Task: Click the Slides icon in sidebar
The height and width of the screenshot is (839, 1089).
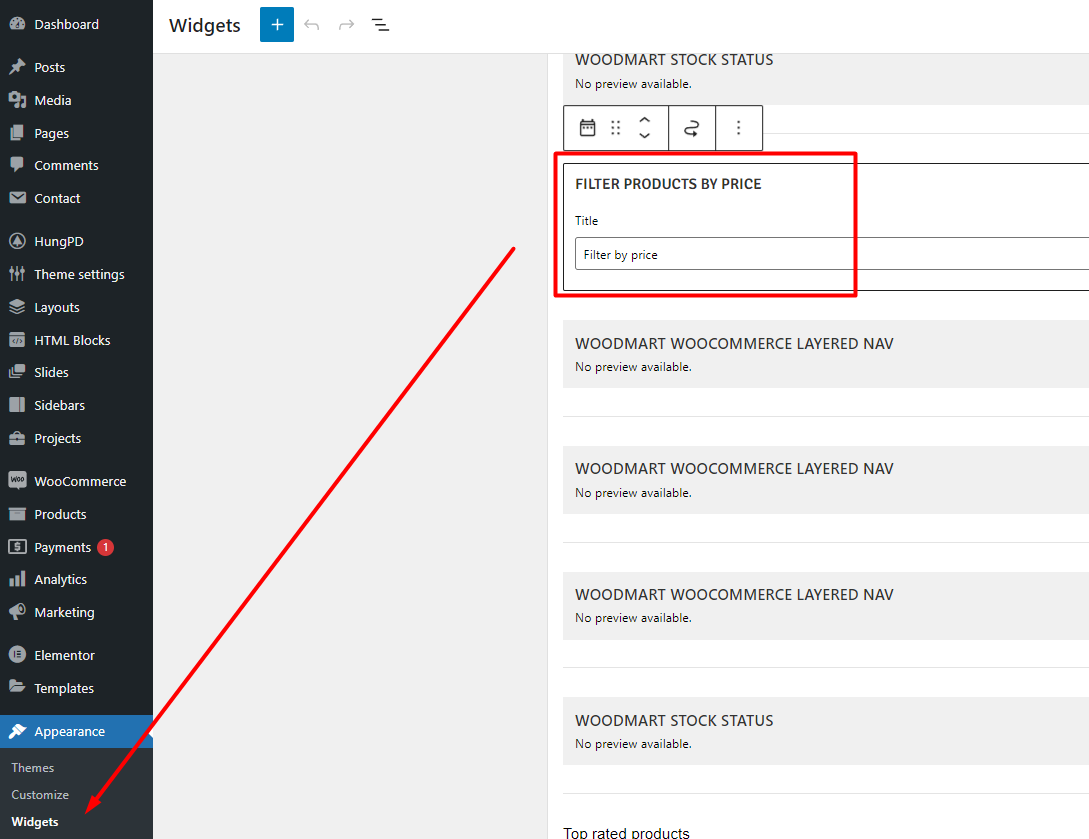Action: 17,372
